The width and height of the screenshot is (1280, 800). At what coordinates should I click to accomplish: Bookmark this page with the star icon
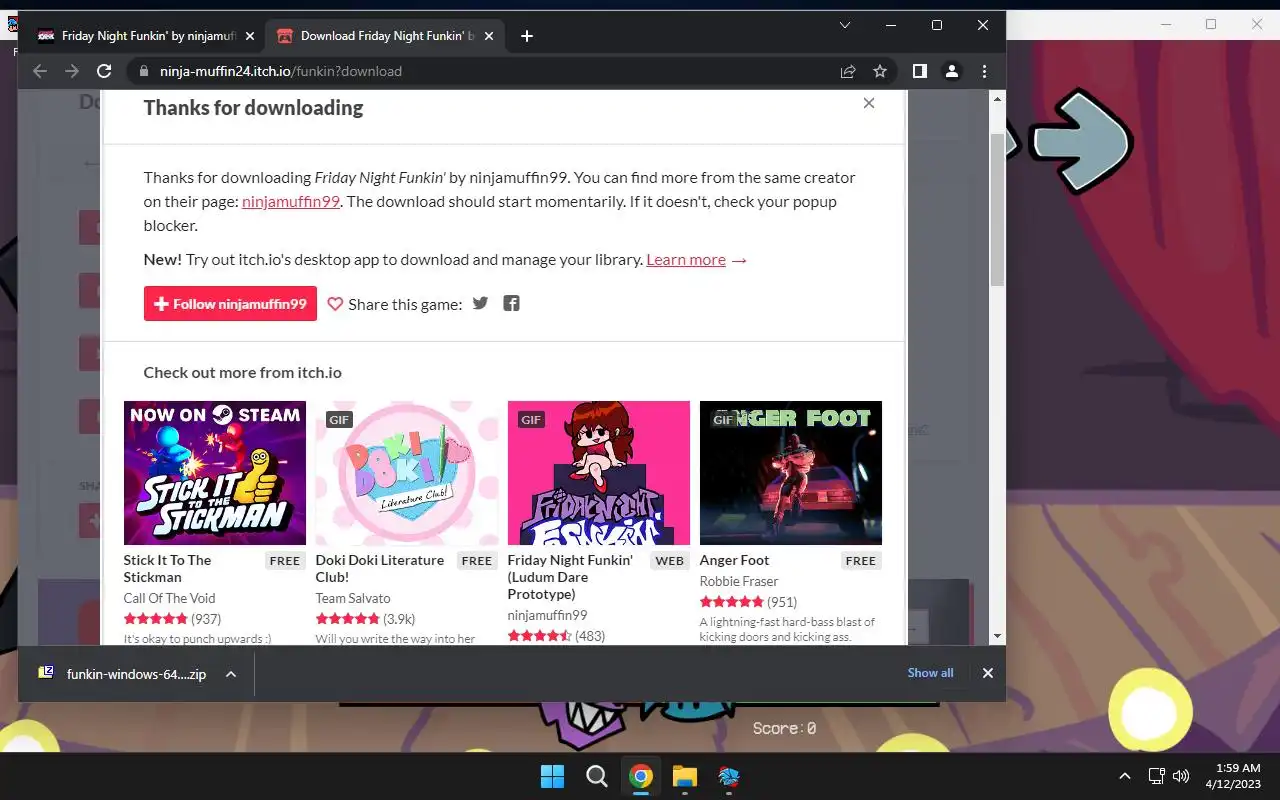click(880, 71)
